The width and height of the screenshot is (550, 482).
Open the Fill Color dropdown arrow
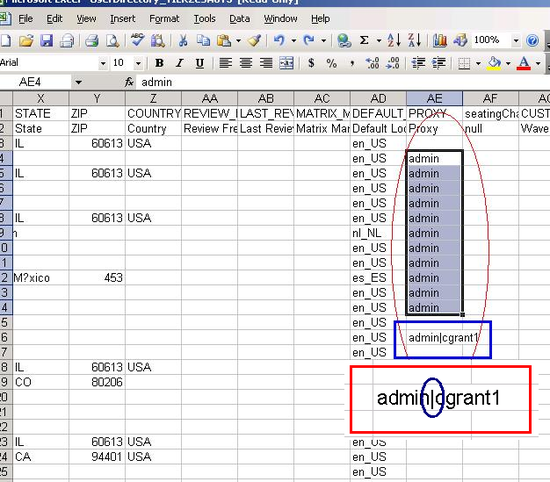coord(508,63)
